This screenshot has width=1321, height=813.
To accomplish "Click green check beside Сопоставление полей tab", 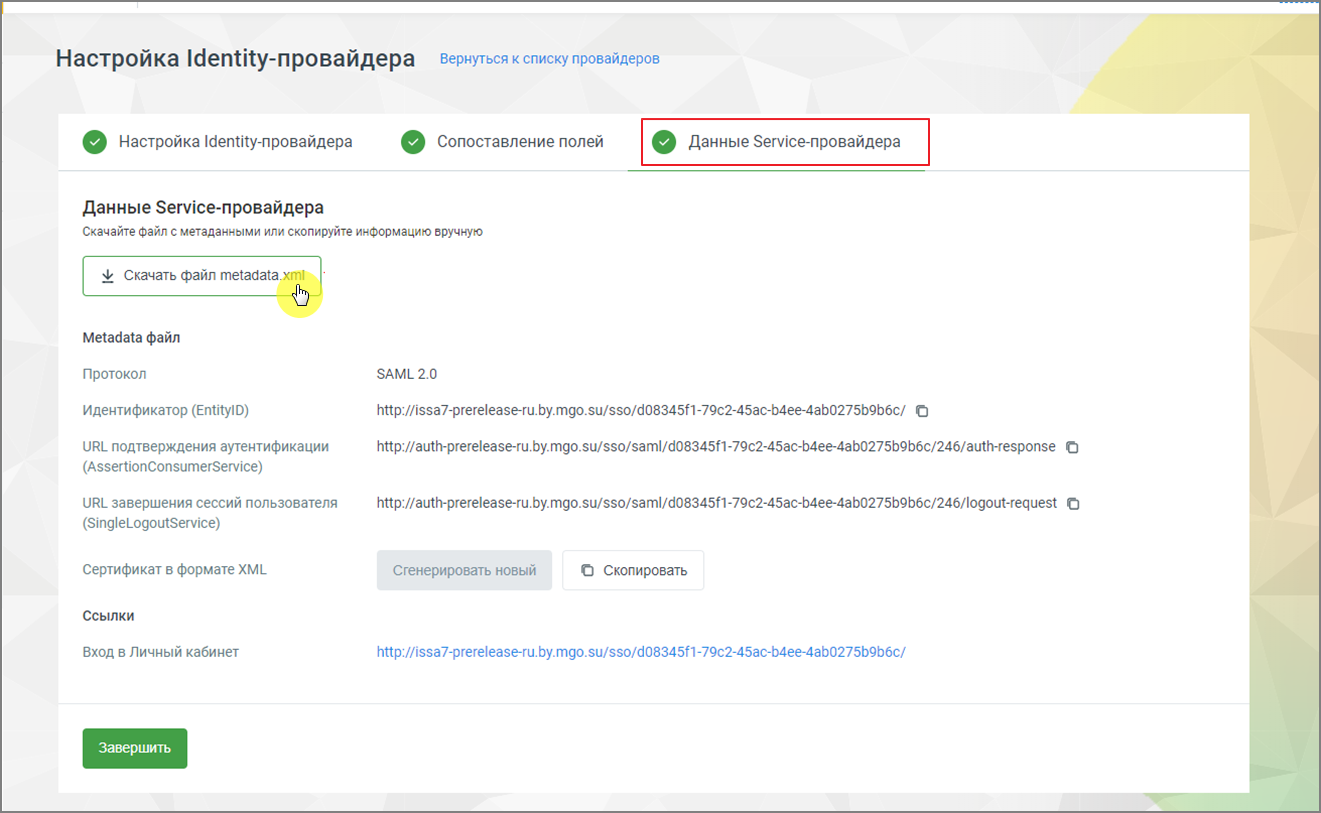I will [x=413, y=142].
